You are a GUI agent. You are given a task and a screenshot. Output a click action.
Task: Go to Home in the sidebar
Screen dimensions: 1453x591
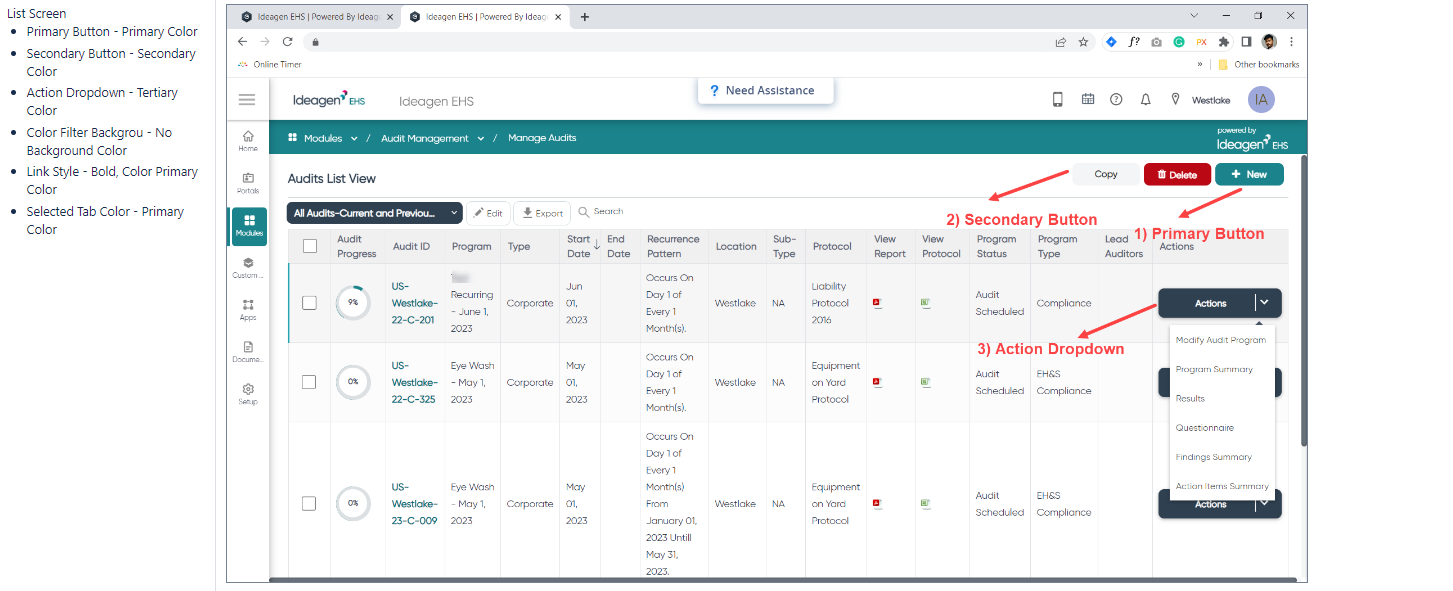248,140
